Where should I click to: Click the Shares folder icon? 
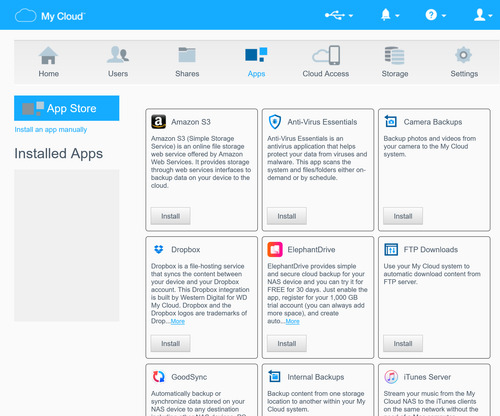coord(187,55)
